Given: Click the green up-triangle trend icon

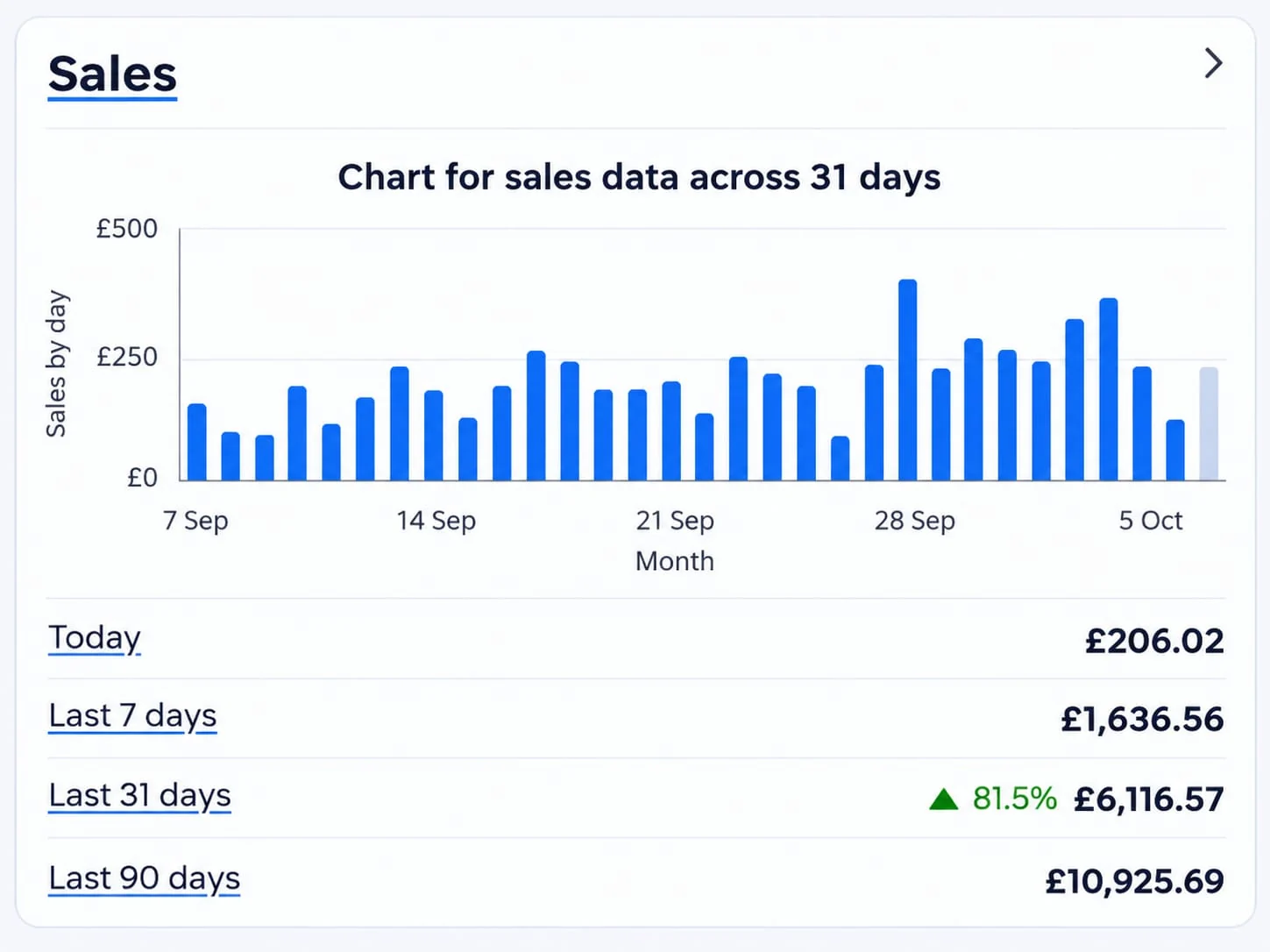Looking at the screenshot, I should point(943,799).
